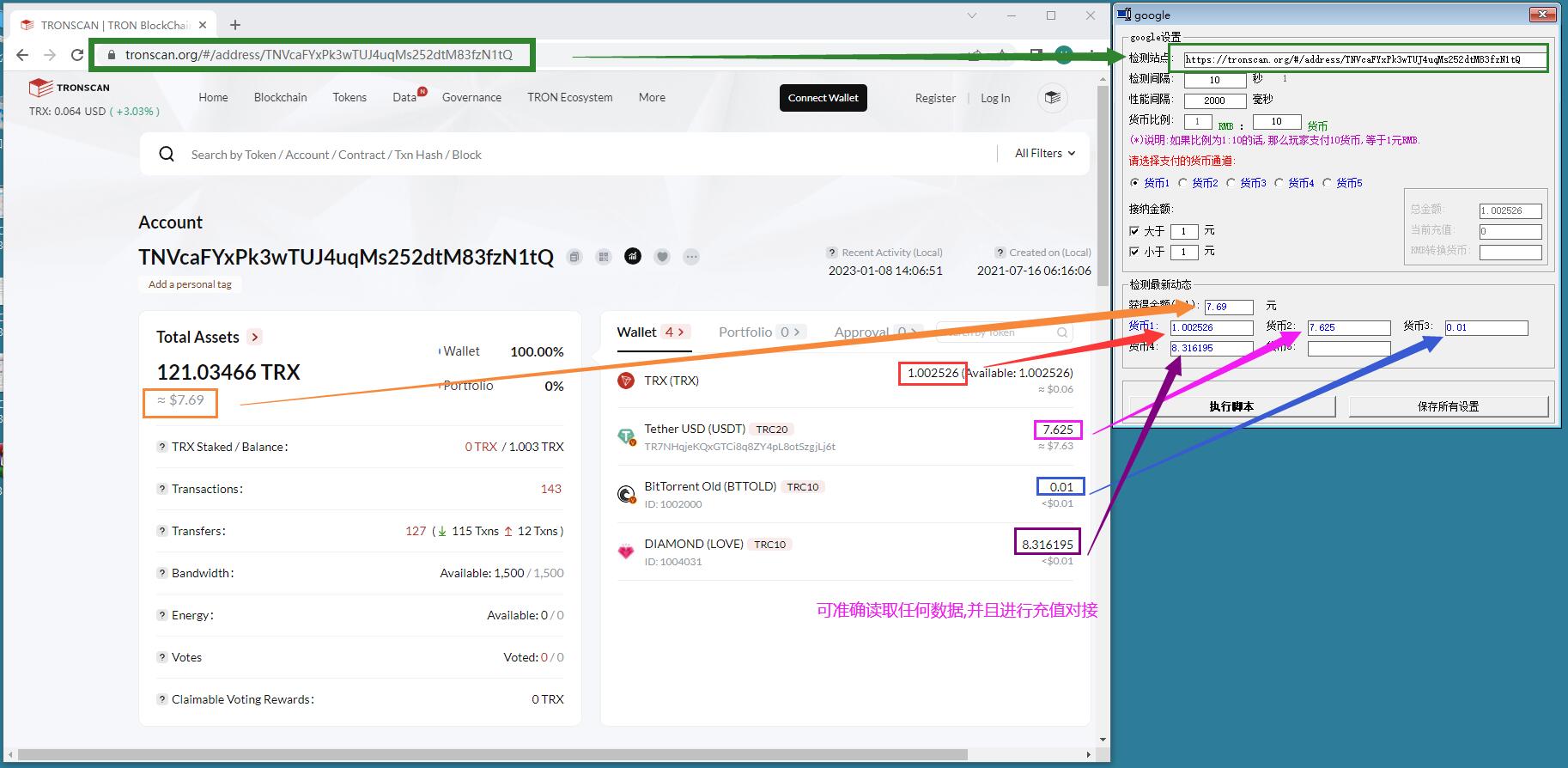Copy the account address with the copy icon
The image size is (1568, 768).
tap(574, 257)
